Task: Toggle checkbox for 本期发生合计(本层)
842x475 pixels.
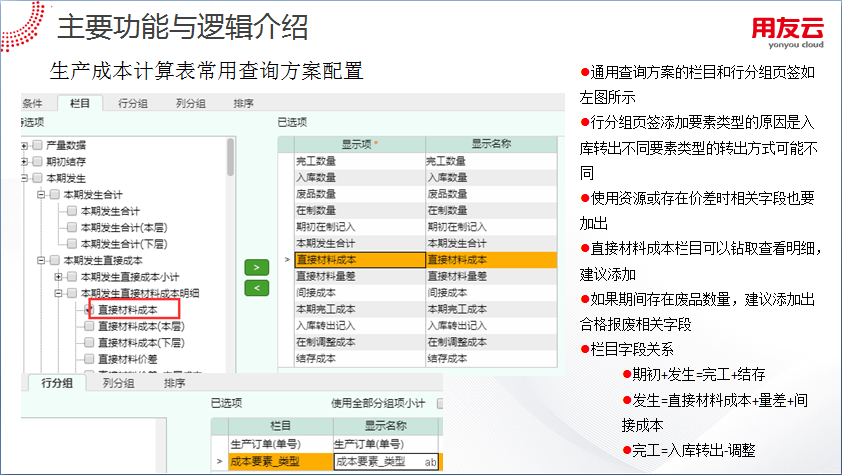Action: pos(72,227)
